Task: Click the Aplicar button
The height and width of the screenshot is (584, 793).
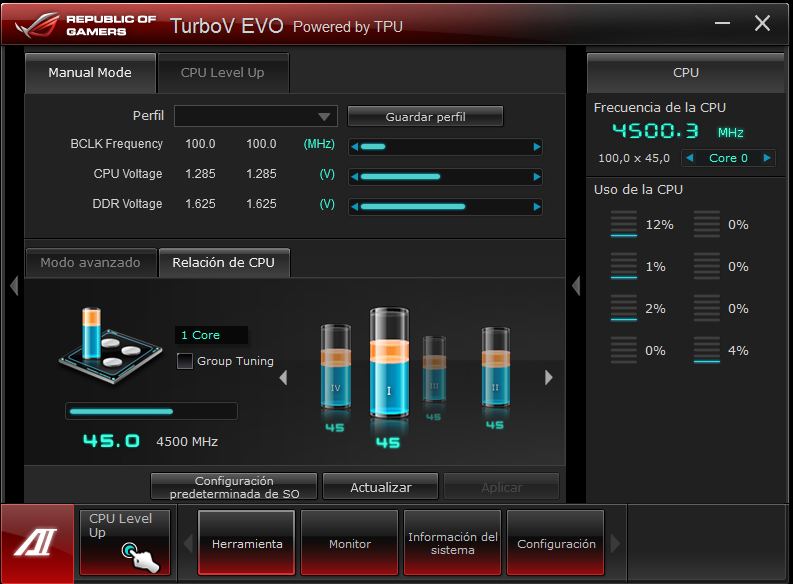Action: click(502, 487)
